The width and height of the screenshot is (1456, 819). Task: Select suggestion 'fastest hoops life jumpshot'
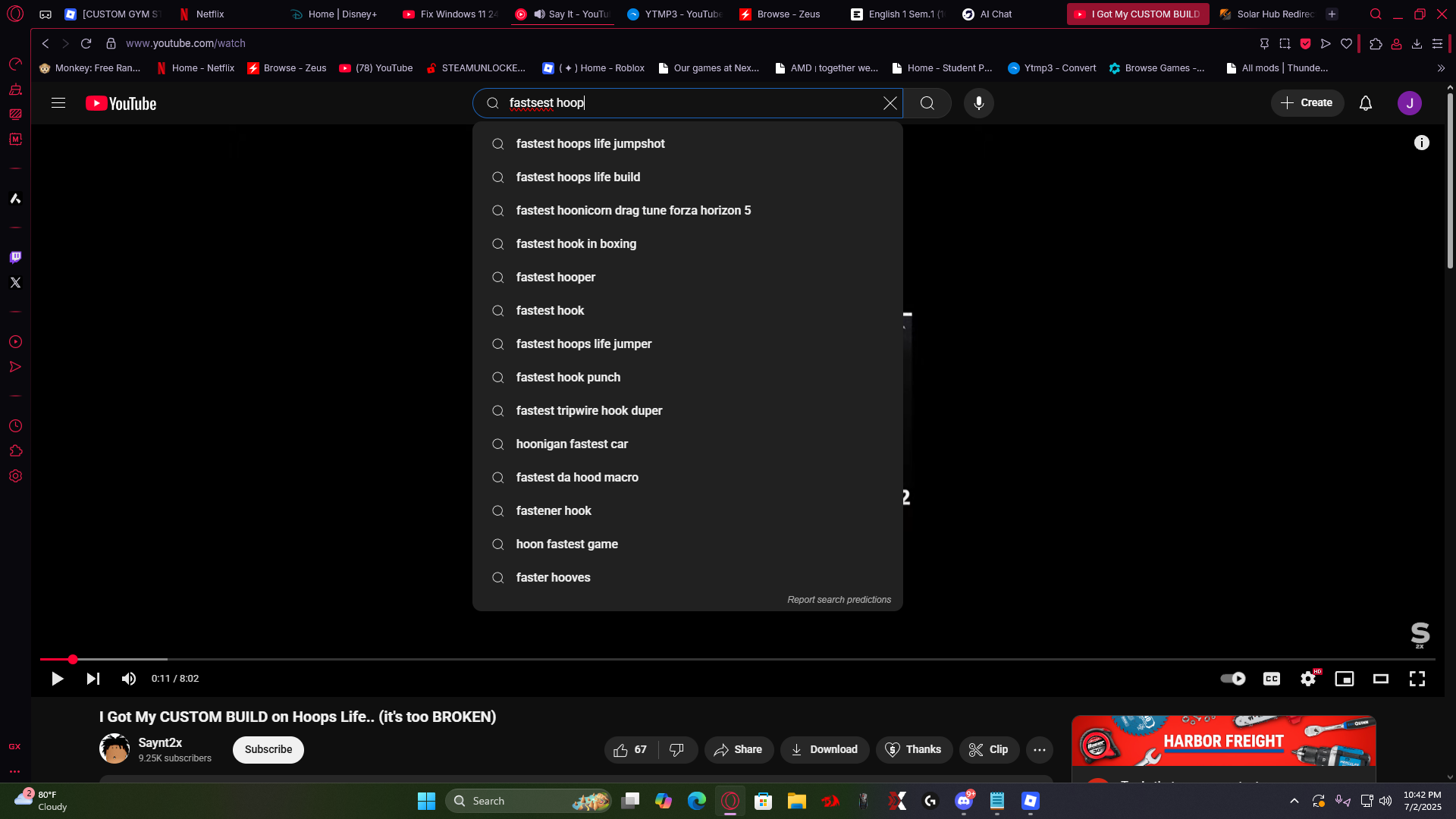(x=688, y=144)
